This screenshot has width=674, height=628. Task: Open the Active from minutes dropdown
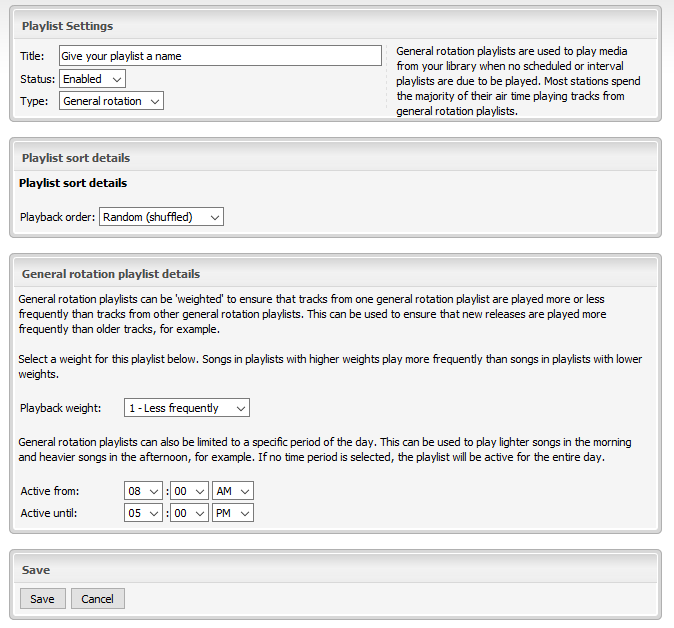pyautogui.click(x=187, y=491)
